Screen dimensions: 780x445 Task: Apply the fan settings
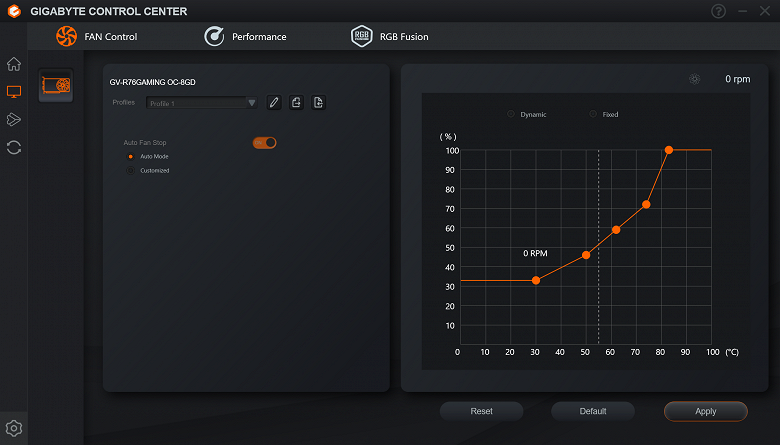[705, 411]
